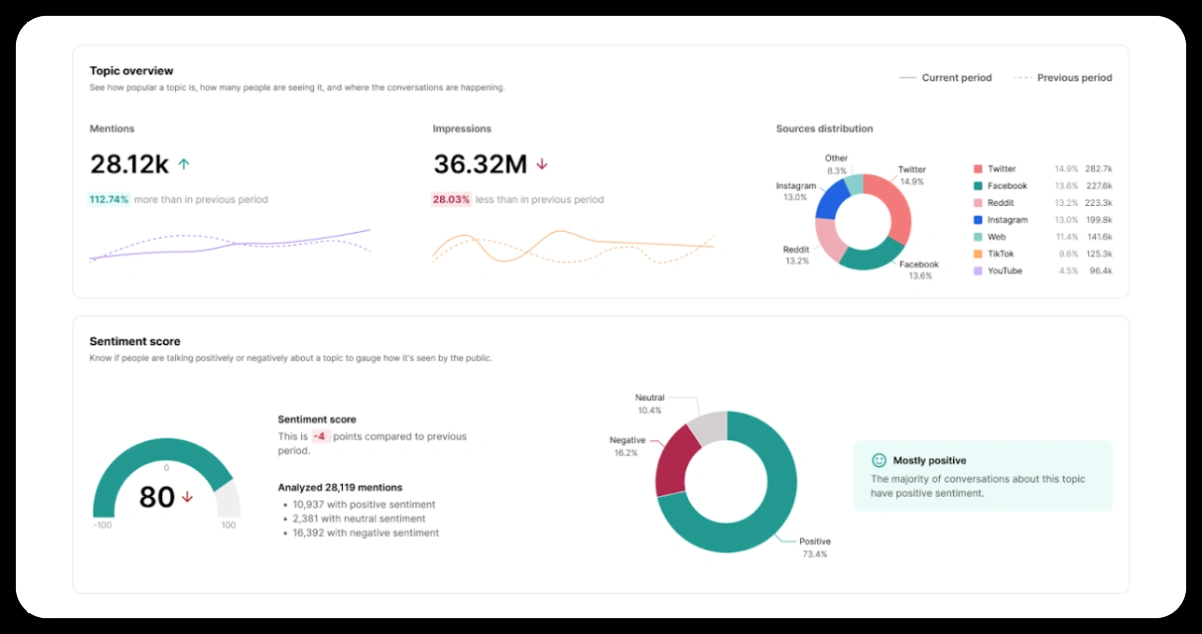This screenshot has height=634, width=1202.
Task: Click the smiley face icon beside Mostly positive
Action: click(x=879, y=461)
